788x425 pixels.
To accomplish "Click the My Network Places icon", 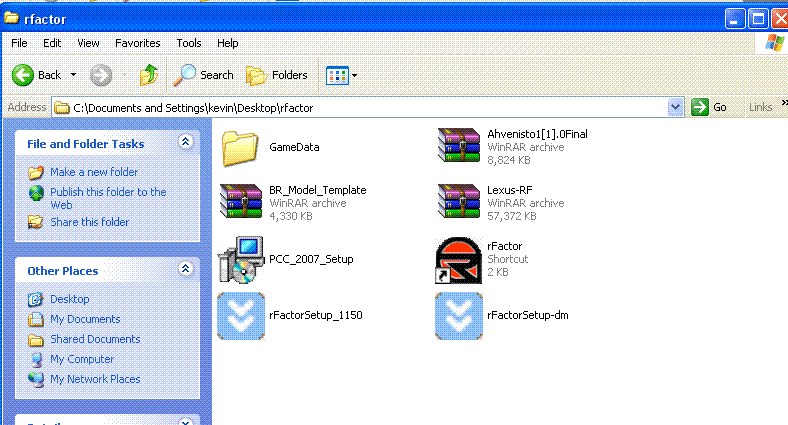I will click(36, 379).
